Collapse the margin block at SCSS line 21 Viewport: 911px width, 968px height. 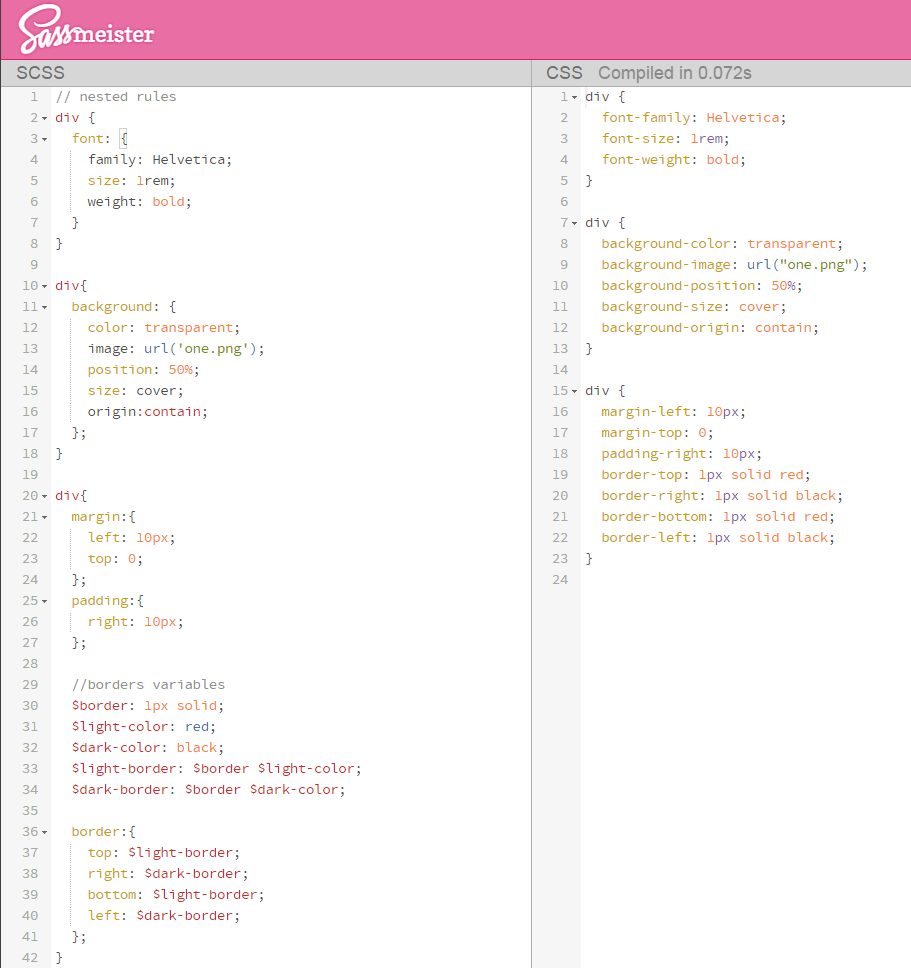44,517
